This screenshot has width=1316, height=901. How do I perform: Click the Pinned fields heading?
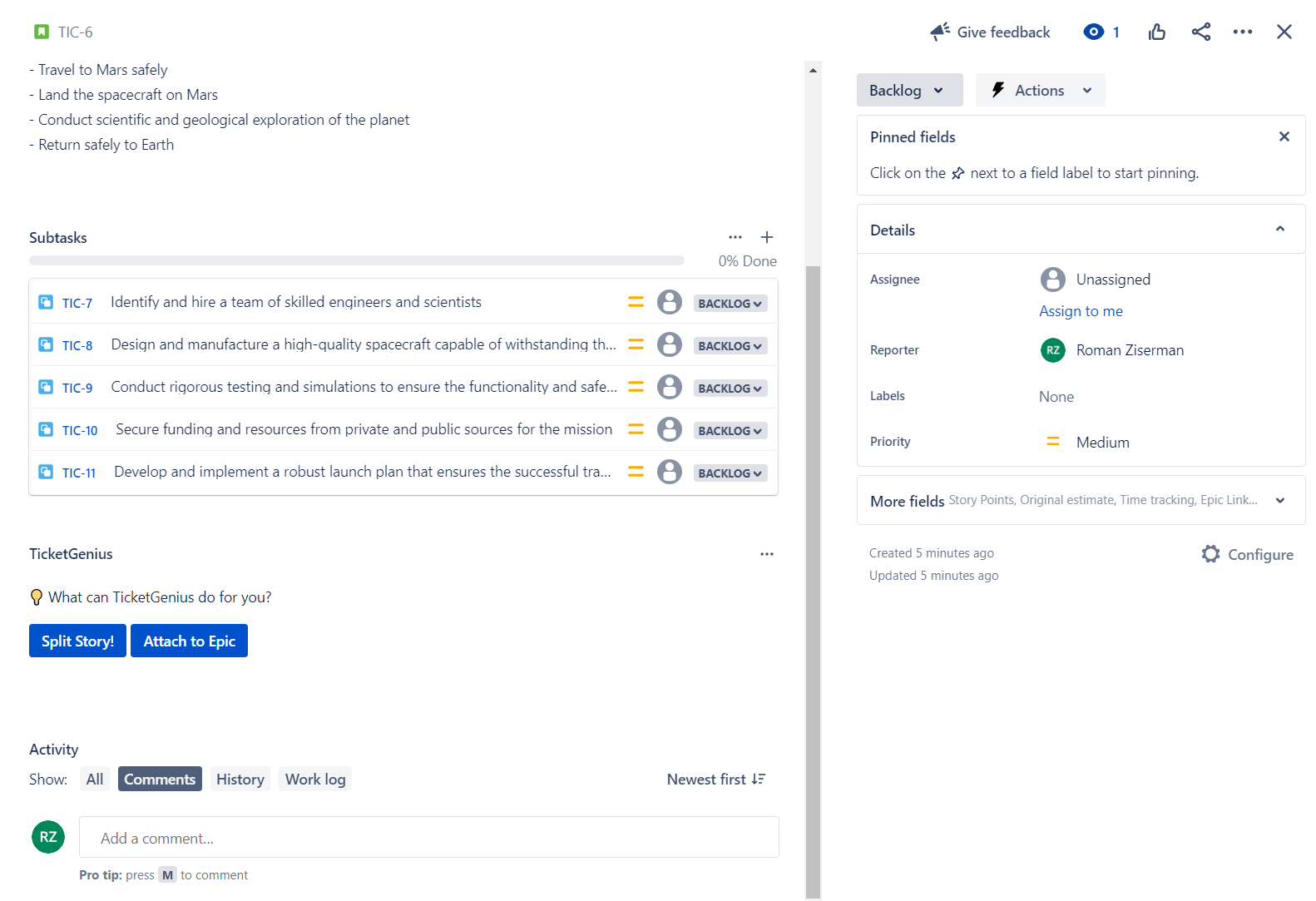913,136
